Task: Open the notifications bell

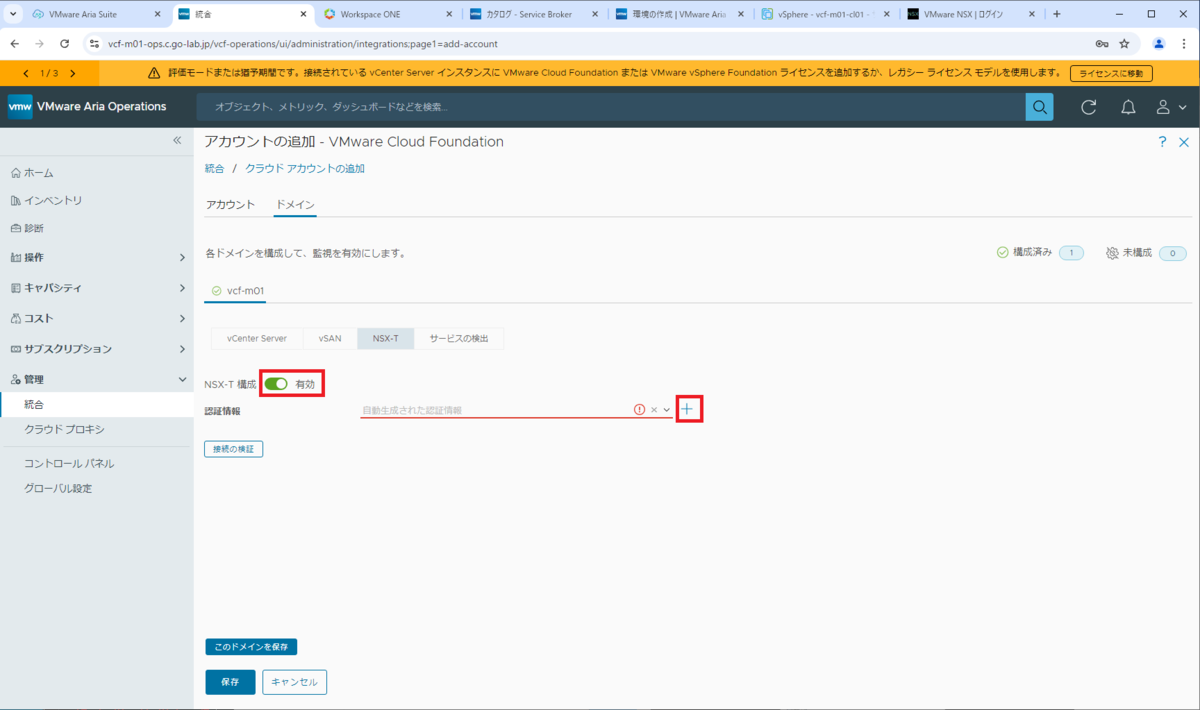Action: pos(1128,107)
